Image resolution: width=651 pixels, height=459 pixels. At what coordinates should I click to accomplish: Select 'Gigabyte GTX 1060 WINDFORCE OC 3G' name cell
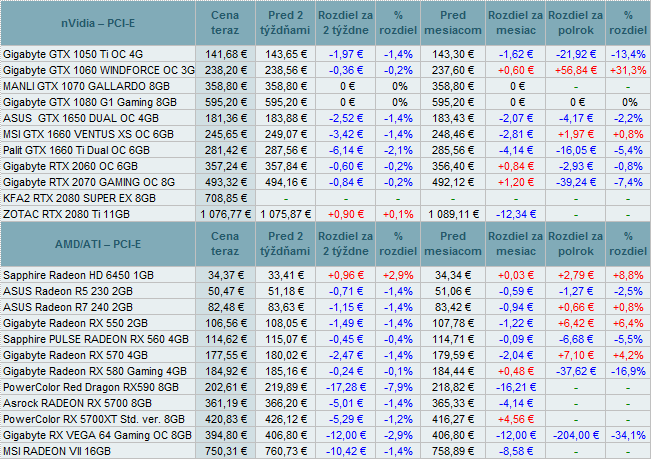99,71
